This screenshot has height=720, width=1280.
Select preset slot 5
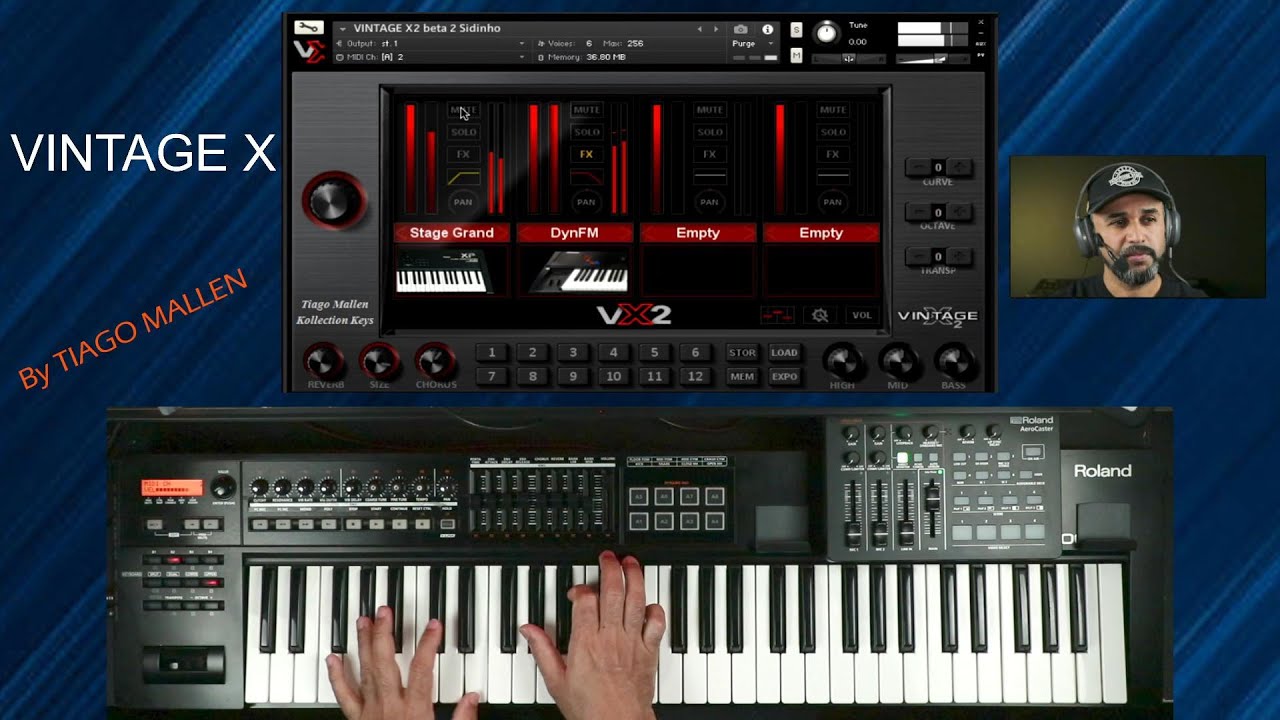654,352
